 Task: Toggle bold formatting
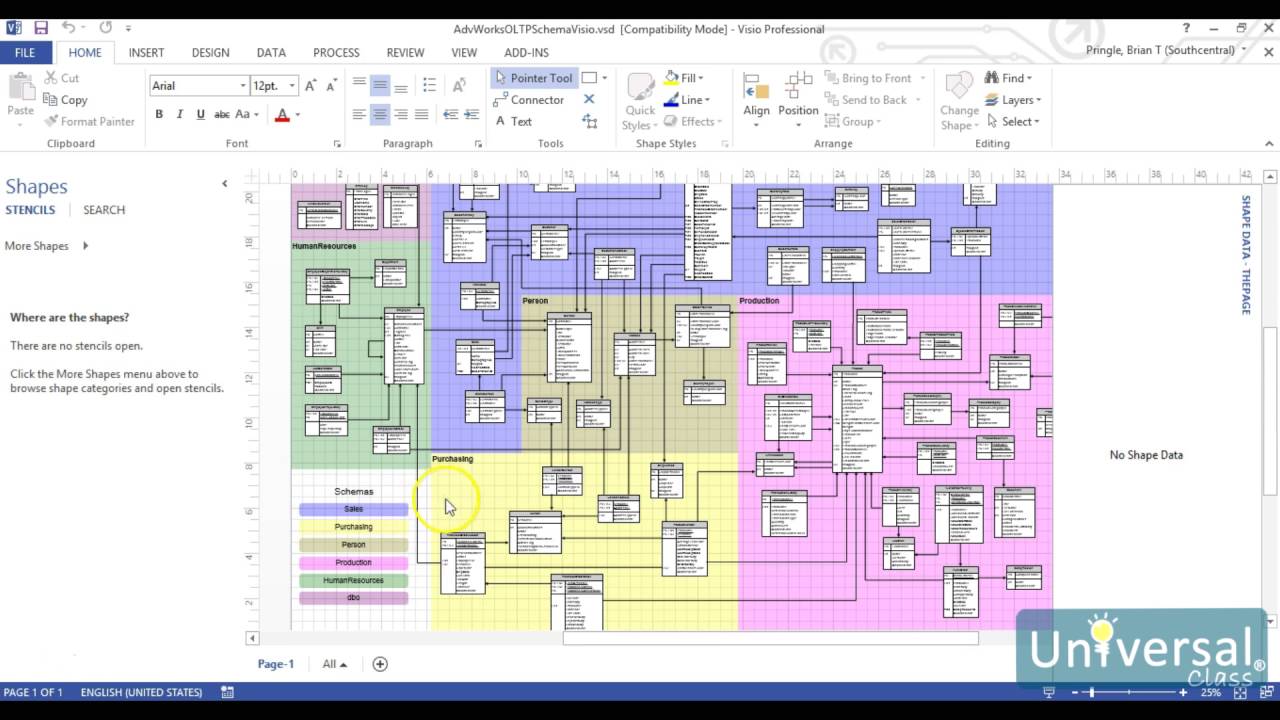coord(159,115)
